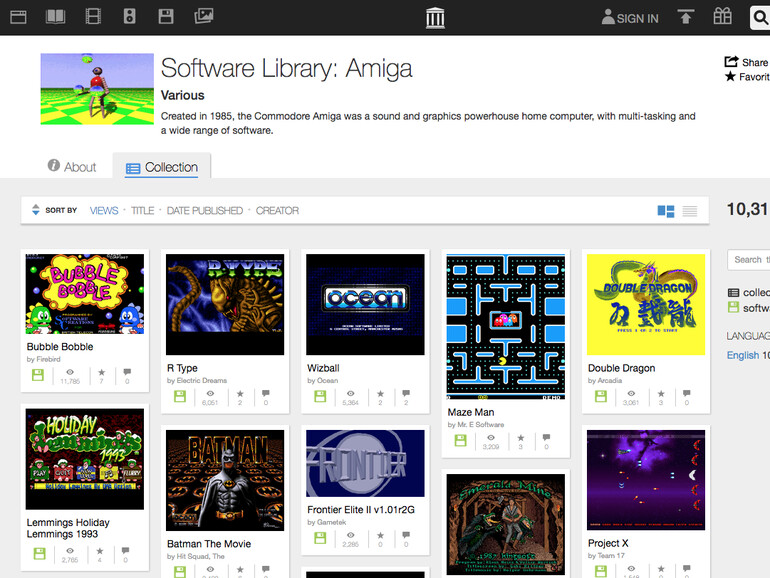The image size is (770, 578).
Task: Click the About info icon
Action: click(54, 165)
